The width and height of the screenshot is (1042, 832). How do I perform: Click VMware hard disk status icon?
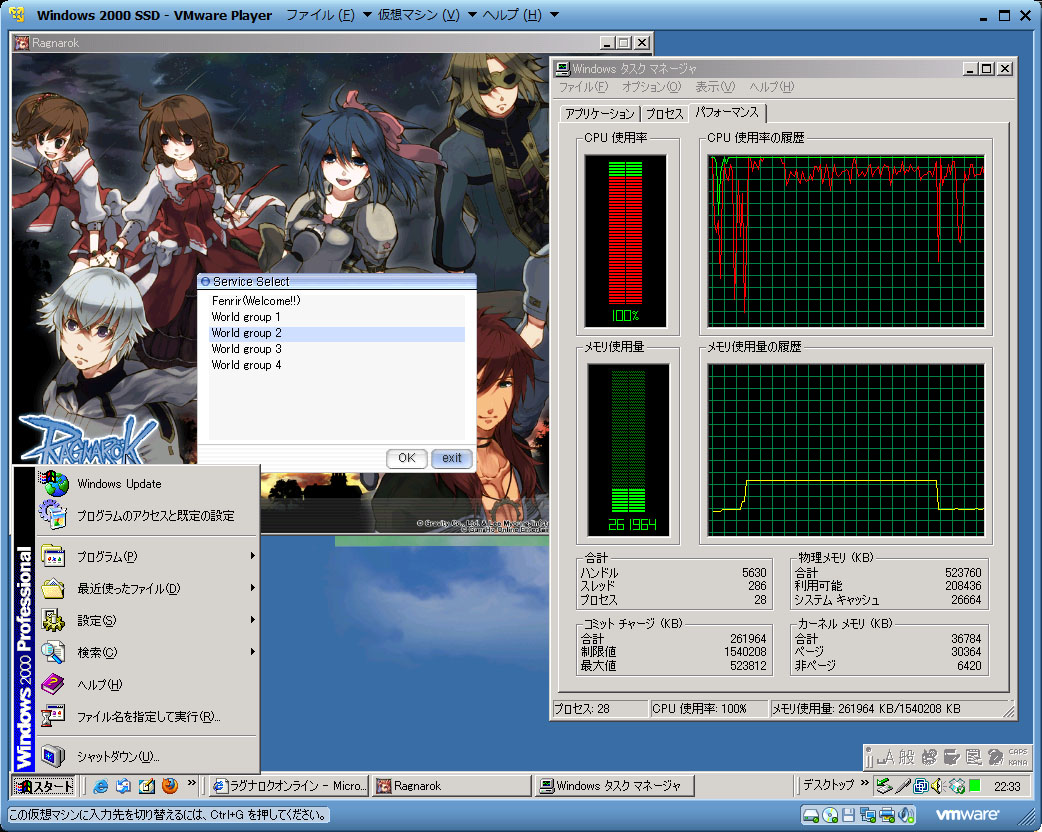coord(811,815)
